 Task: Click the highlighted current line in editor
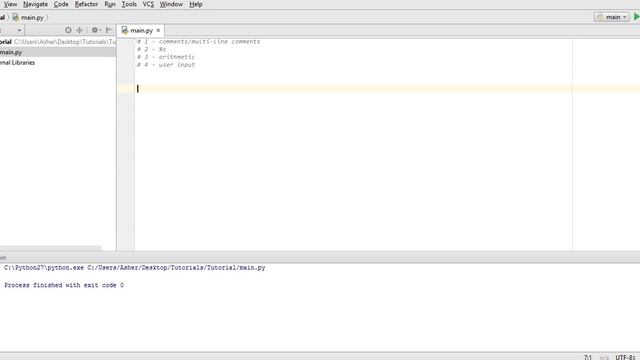point(387,89)
